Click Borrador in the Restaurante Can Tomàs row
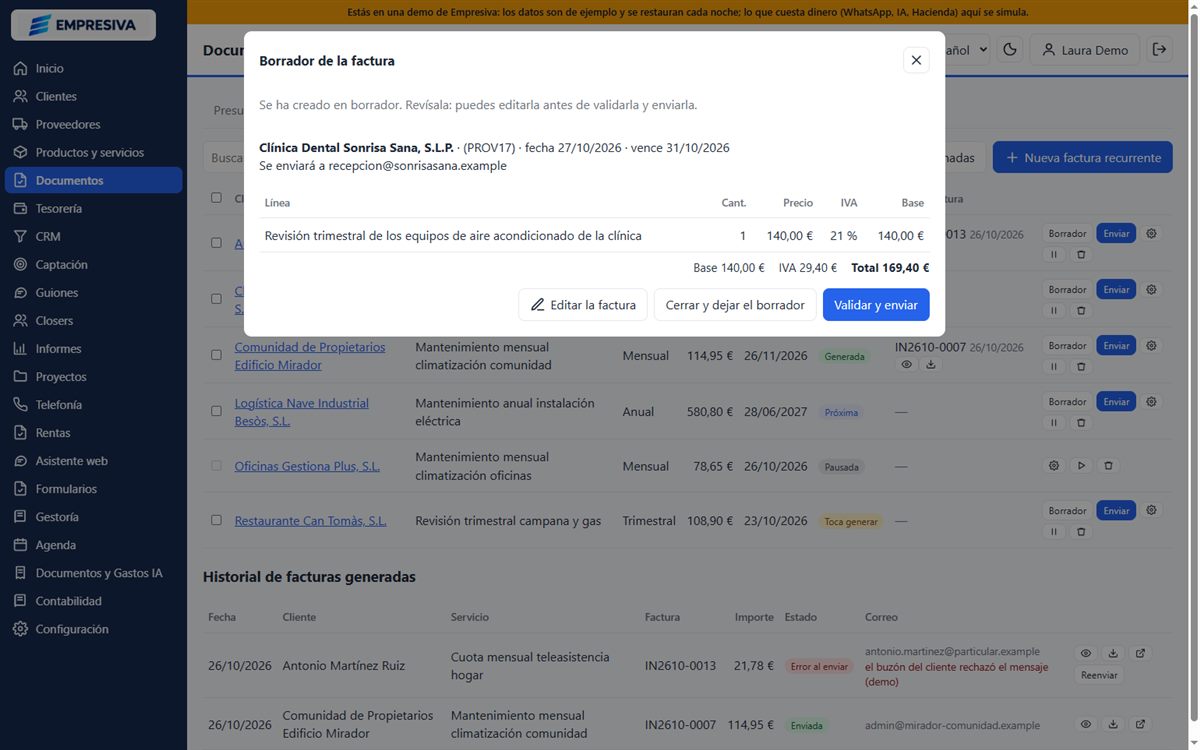The width and height of the screenshot is (1200, 750). (x=1067, y=510)
